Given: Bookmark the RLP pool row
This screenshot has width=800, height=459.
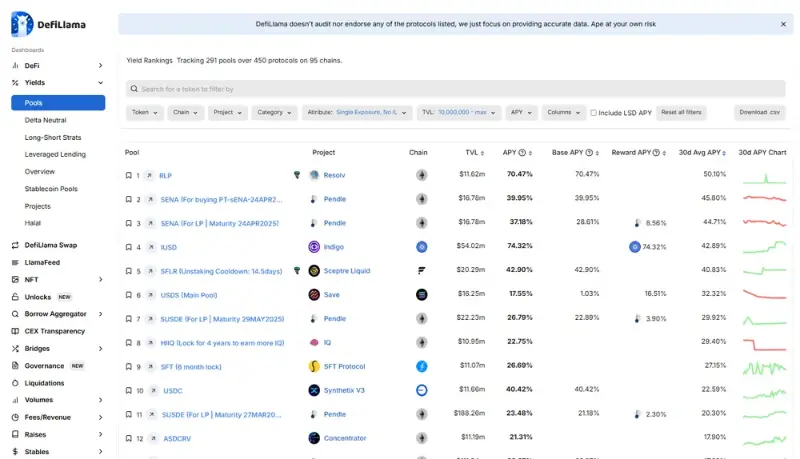Looking at the screenshot, I should 129,175.
